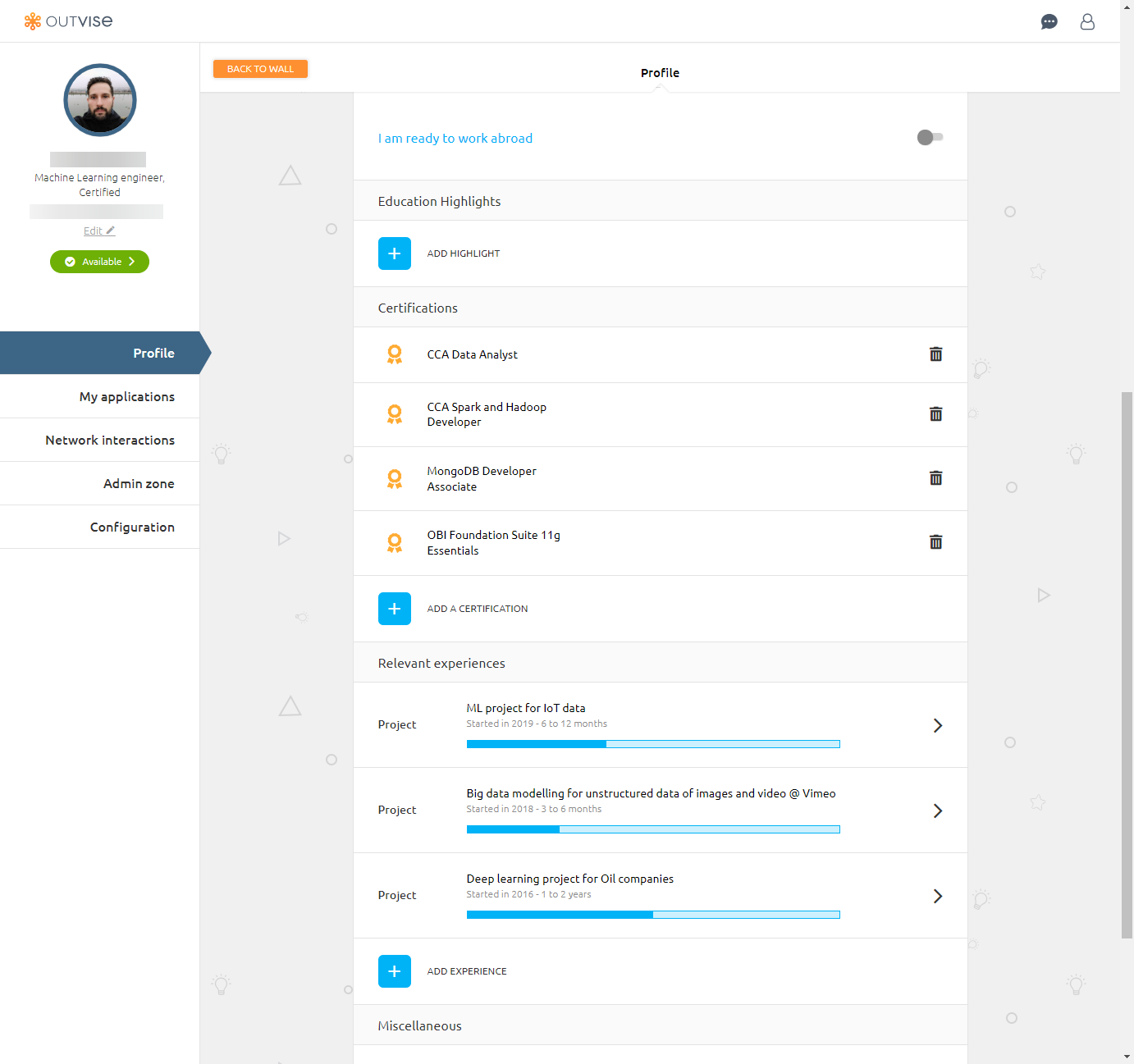Open Network interactions section
This screenshot has height=1064, width=1134.
pyautogui.click(x=110, y=441)
